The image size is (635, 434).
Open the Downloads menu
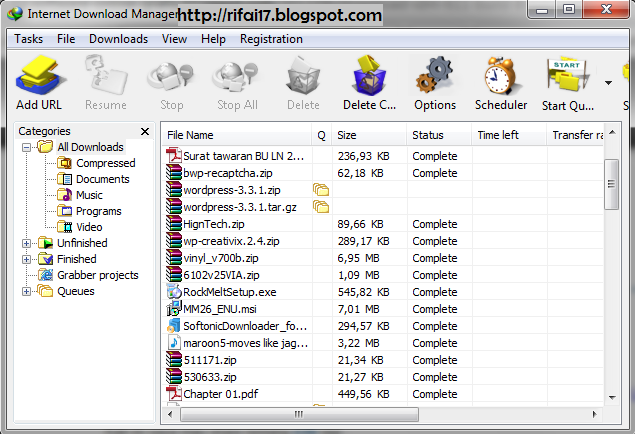[x=118, y=39]
